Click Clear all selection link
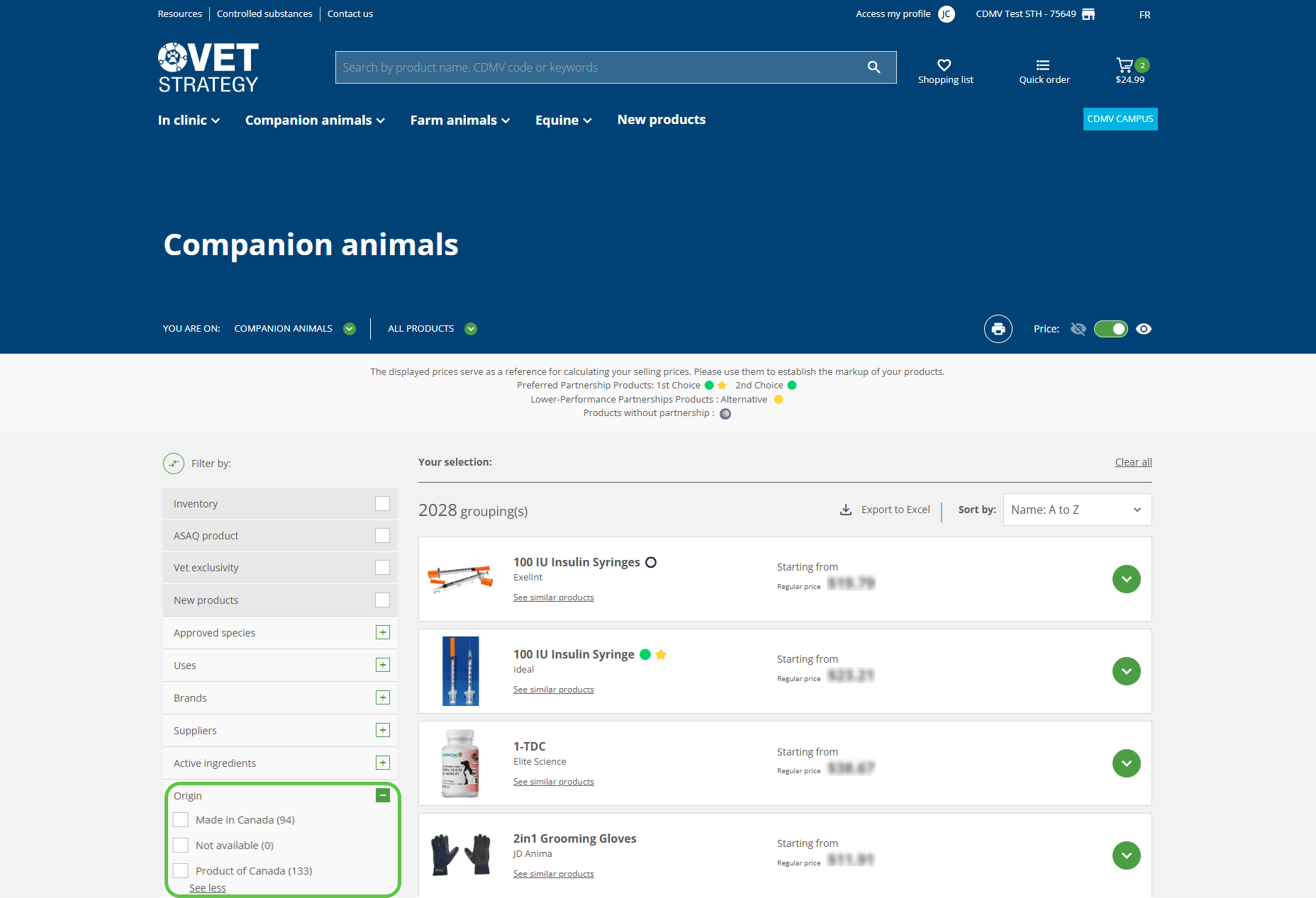Viewport: 1316px width, 898px height. pos(1133,462)
